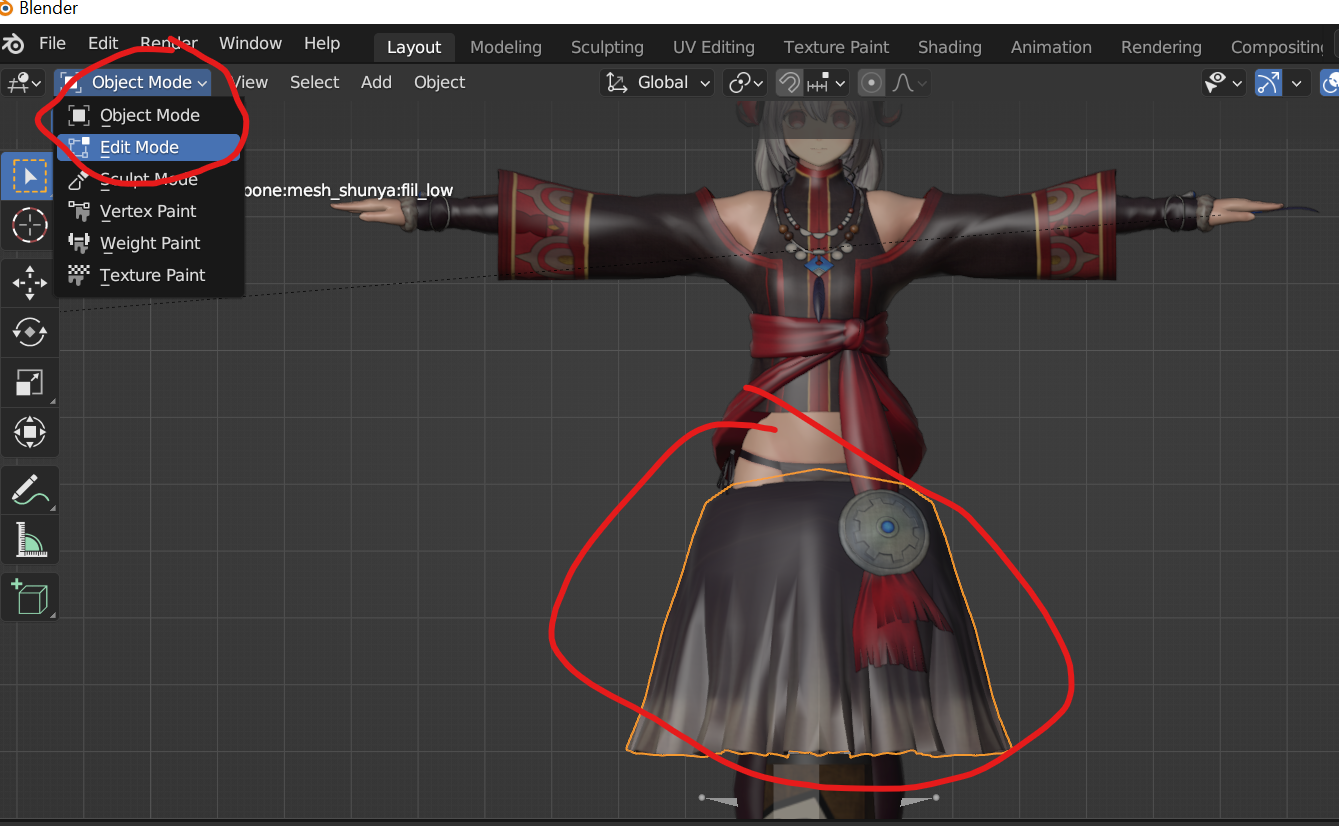1339x826 pixels.
Task: Select the Add Cube tool
Action: click(30, 598)
